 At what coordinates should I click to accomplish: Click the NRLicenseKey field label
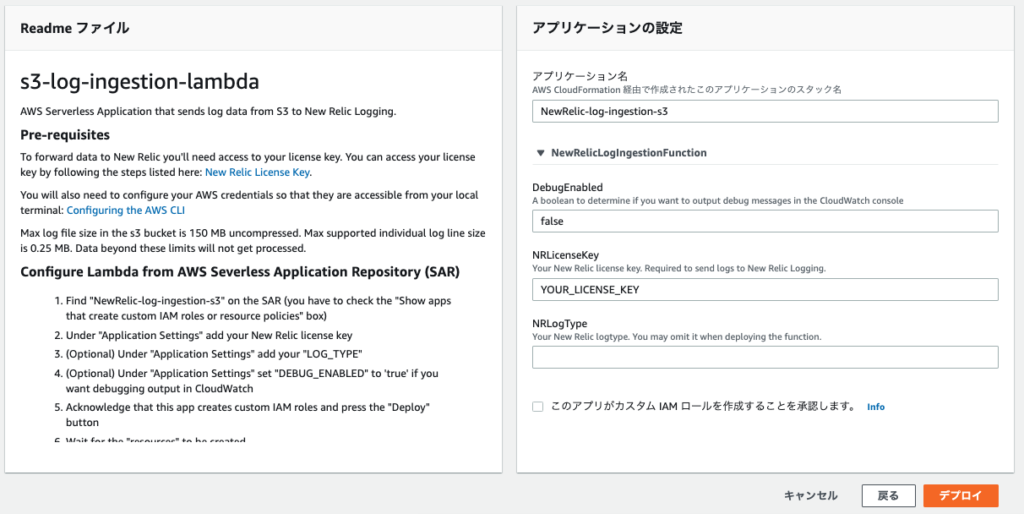click(566, 255)
